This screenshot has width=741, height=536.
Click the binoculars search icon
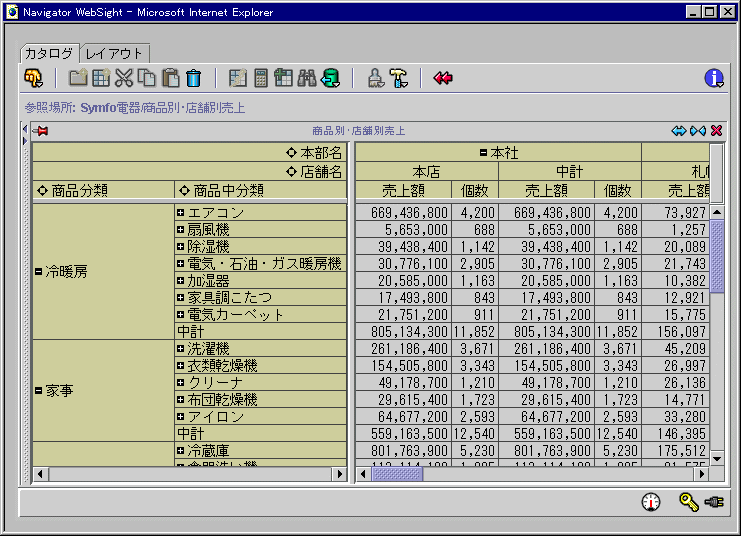(307, 78)
